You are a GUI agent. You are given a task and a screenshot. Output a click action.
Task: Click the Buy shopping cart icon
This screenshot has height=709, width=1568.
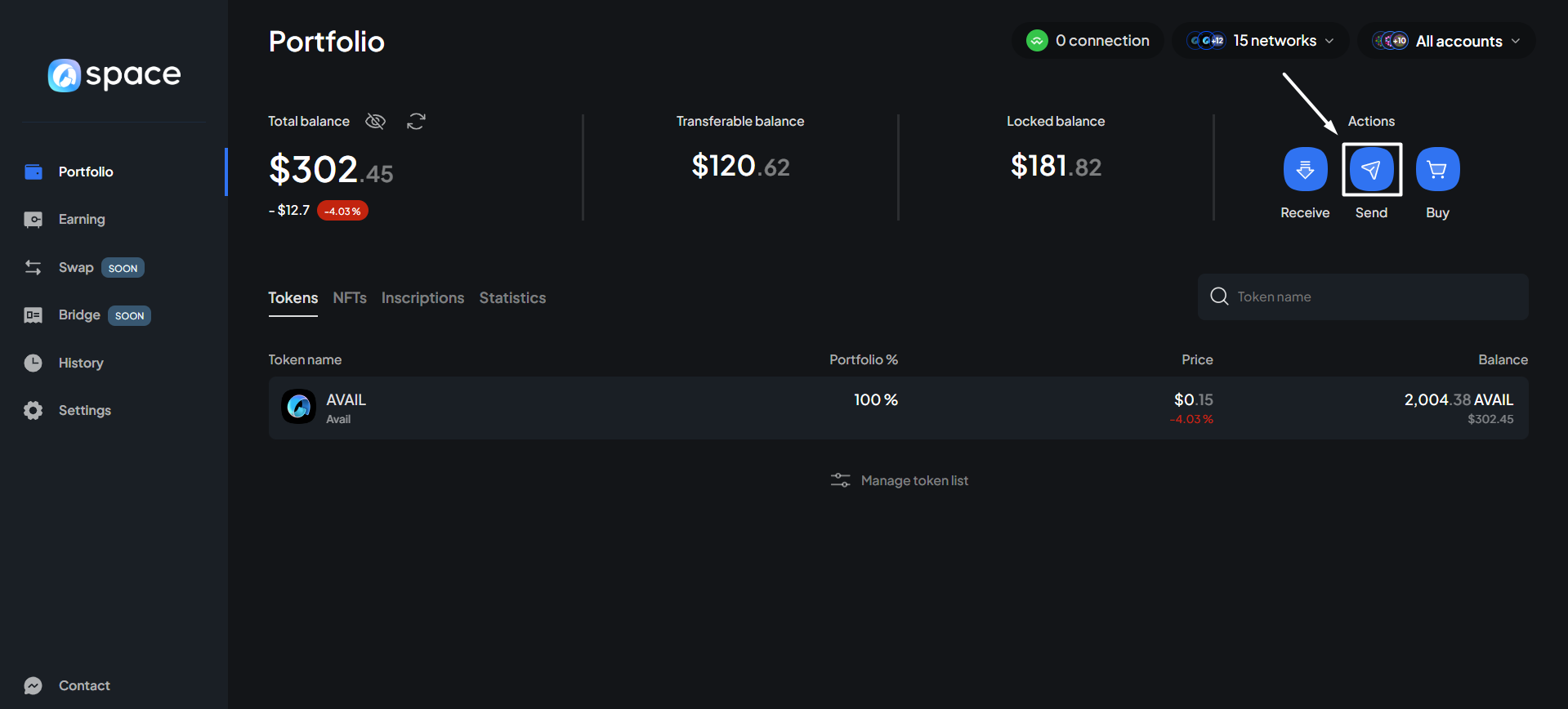click(x=1437, y=169)
